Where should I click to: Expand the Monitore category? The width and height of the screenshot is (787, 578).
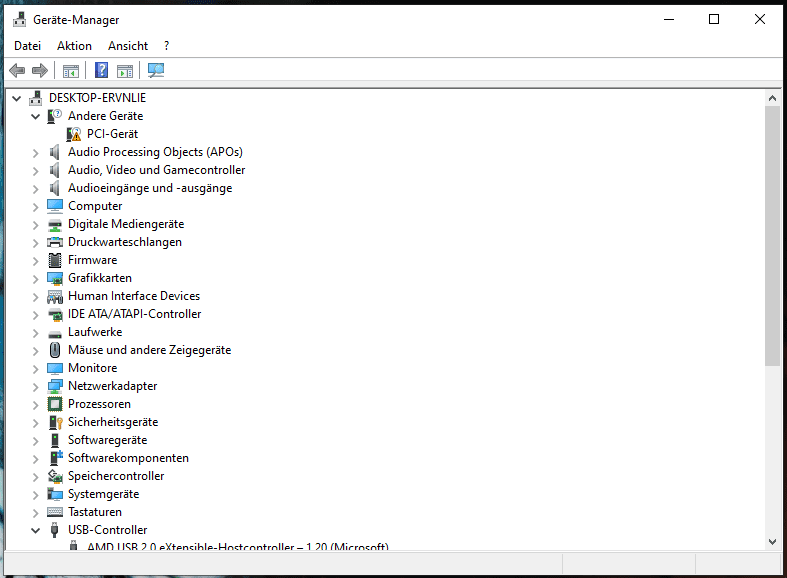pyautogui.click(x=35, y=369)
